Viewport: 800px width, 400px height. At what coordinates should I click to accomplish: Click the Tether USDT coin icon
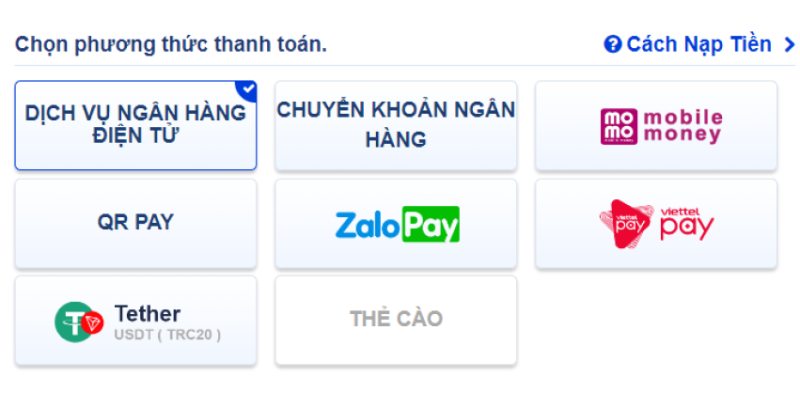click(79, 321)
